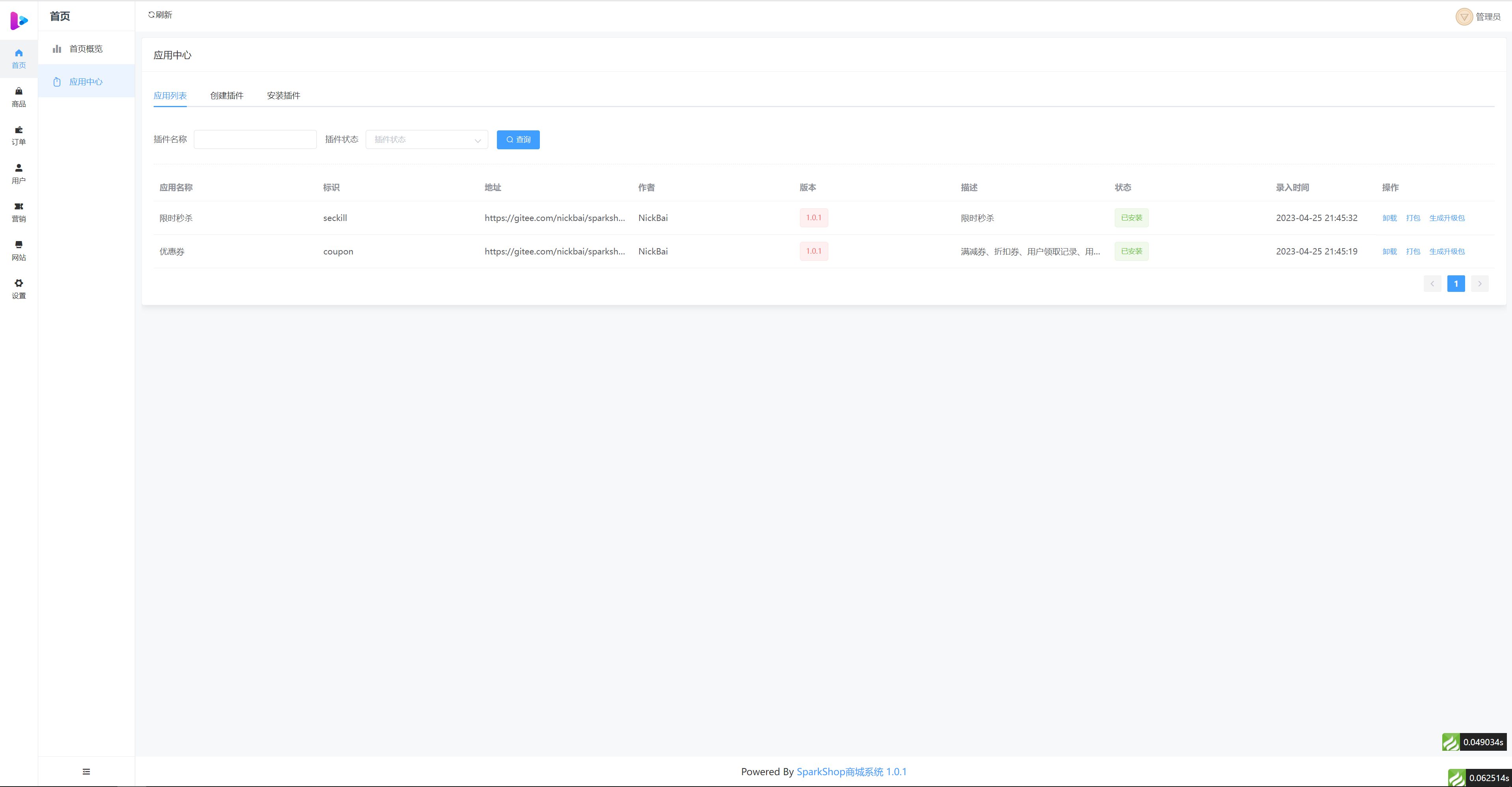Click the 刷新 refresh icon
This screenshot has height=787, width=1512.
coord(151,15)
